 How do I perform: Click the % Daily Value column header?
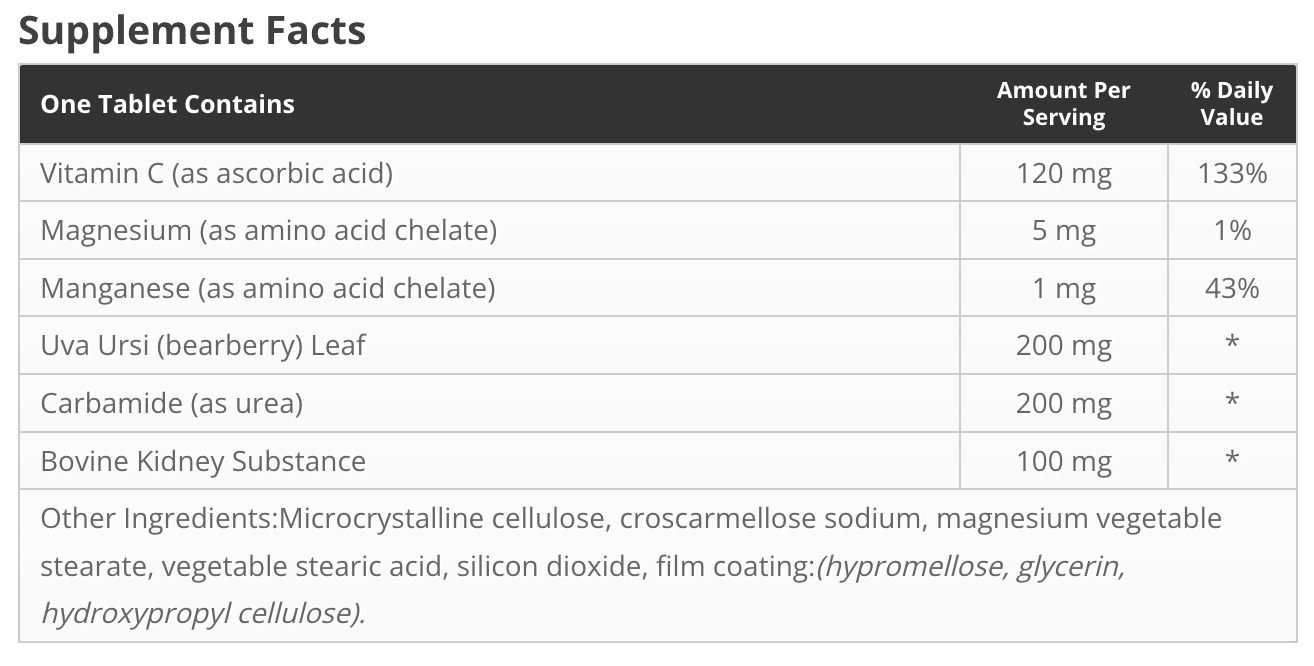coord(1231,104)
